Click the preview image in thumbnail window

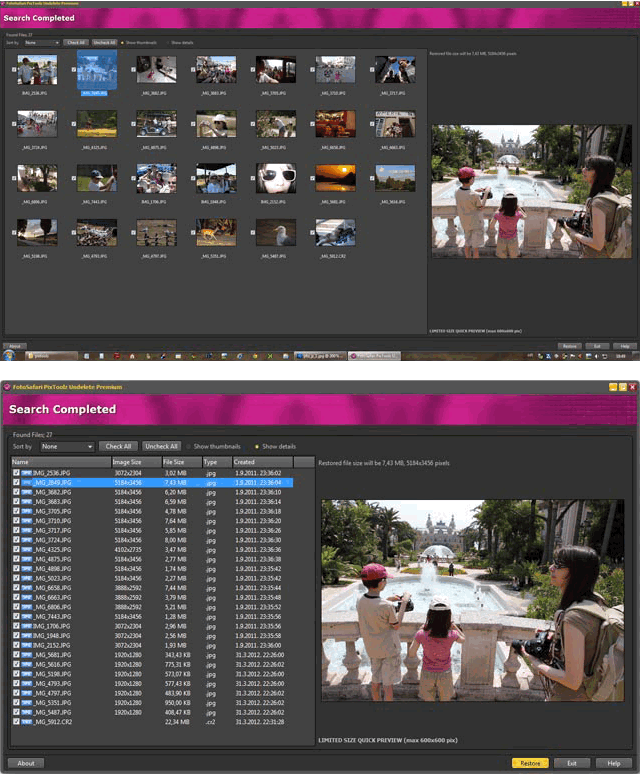(x=532, y=191)
